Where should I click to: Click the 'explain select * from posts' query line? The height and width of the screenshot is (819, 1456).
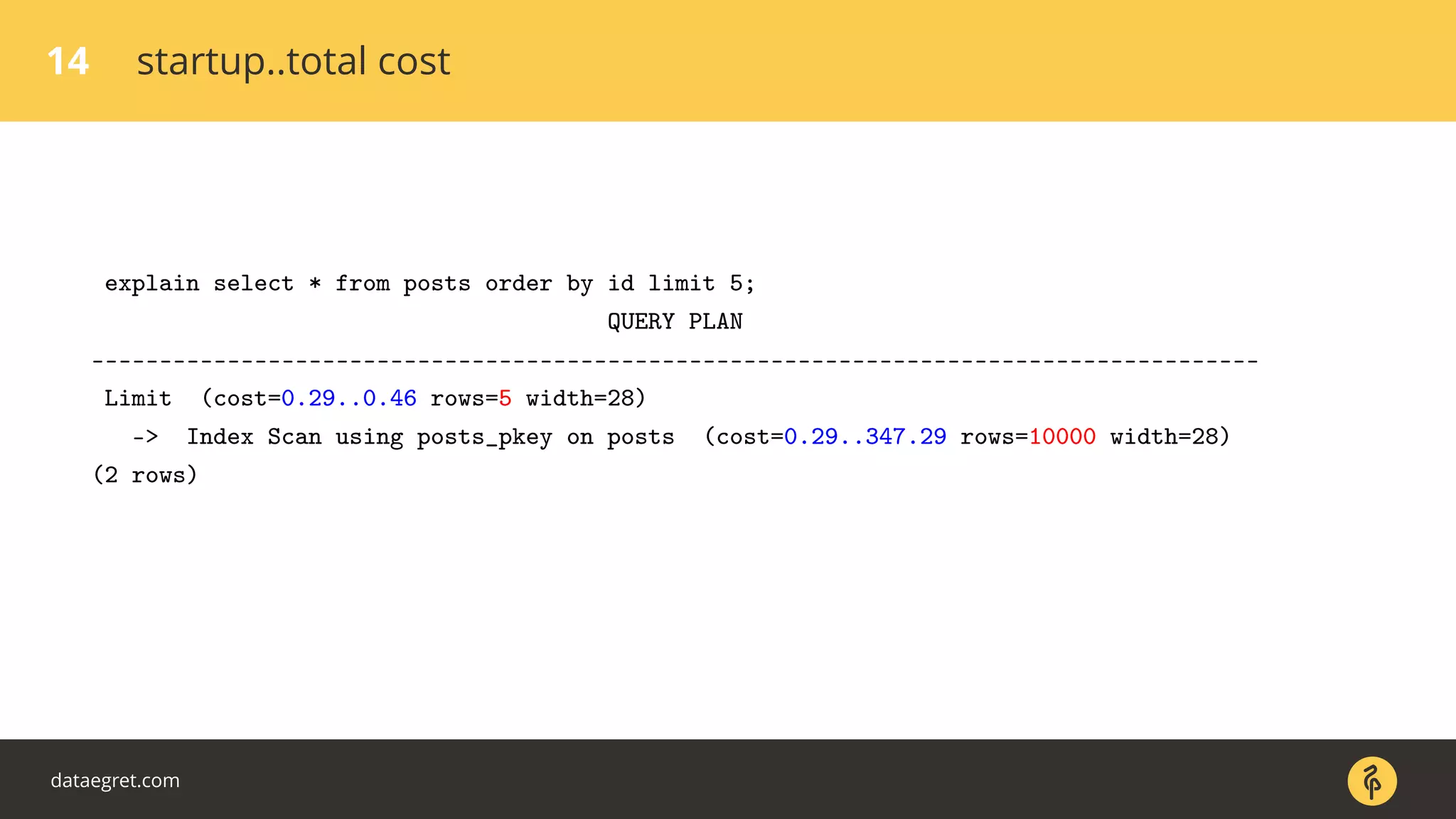pos(429,284)
